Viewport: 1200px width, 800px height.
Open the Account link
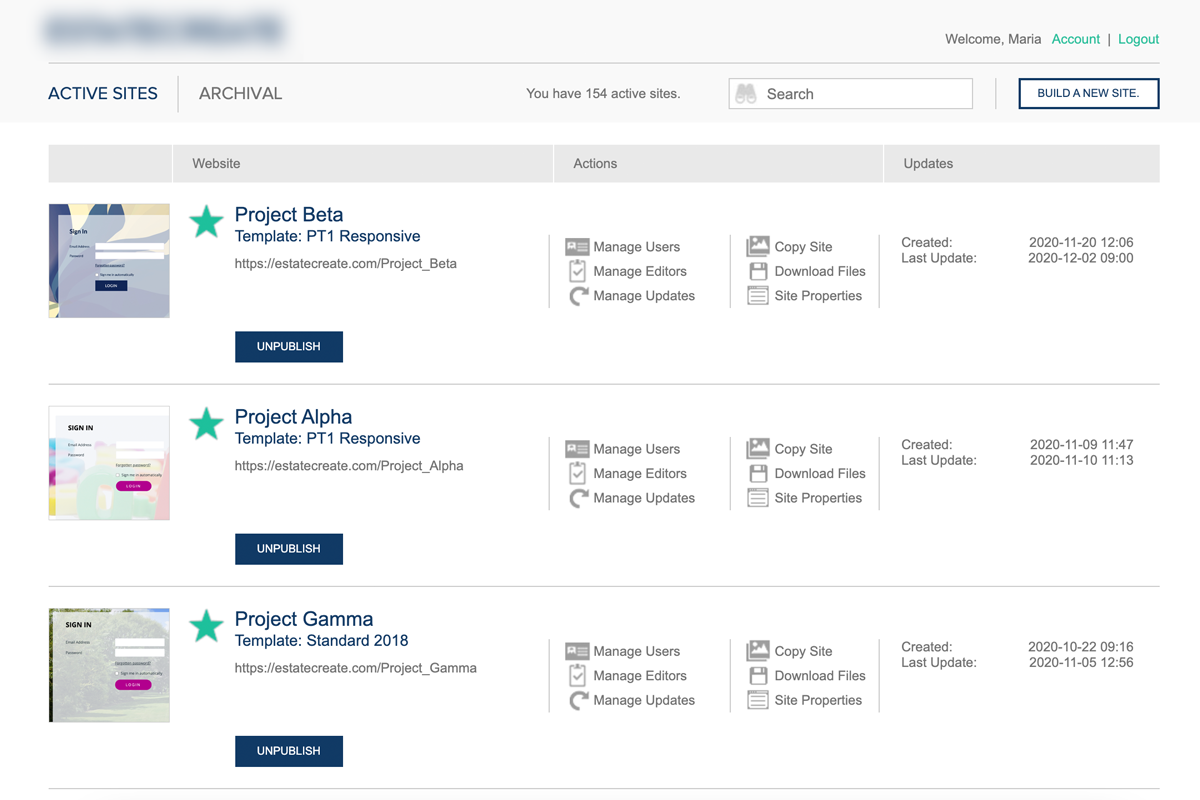point(1075,39)
